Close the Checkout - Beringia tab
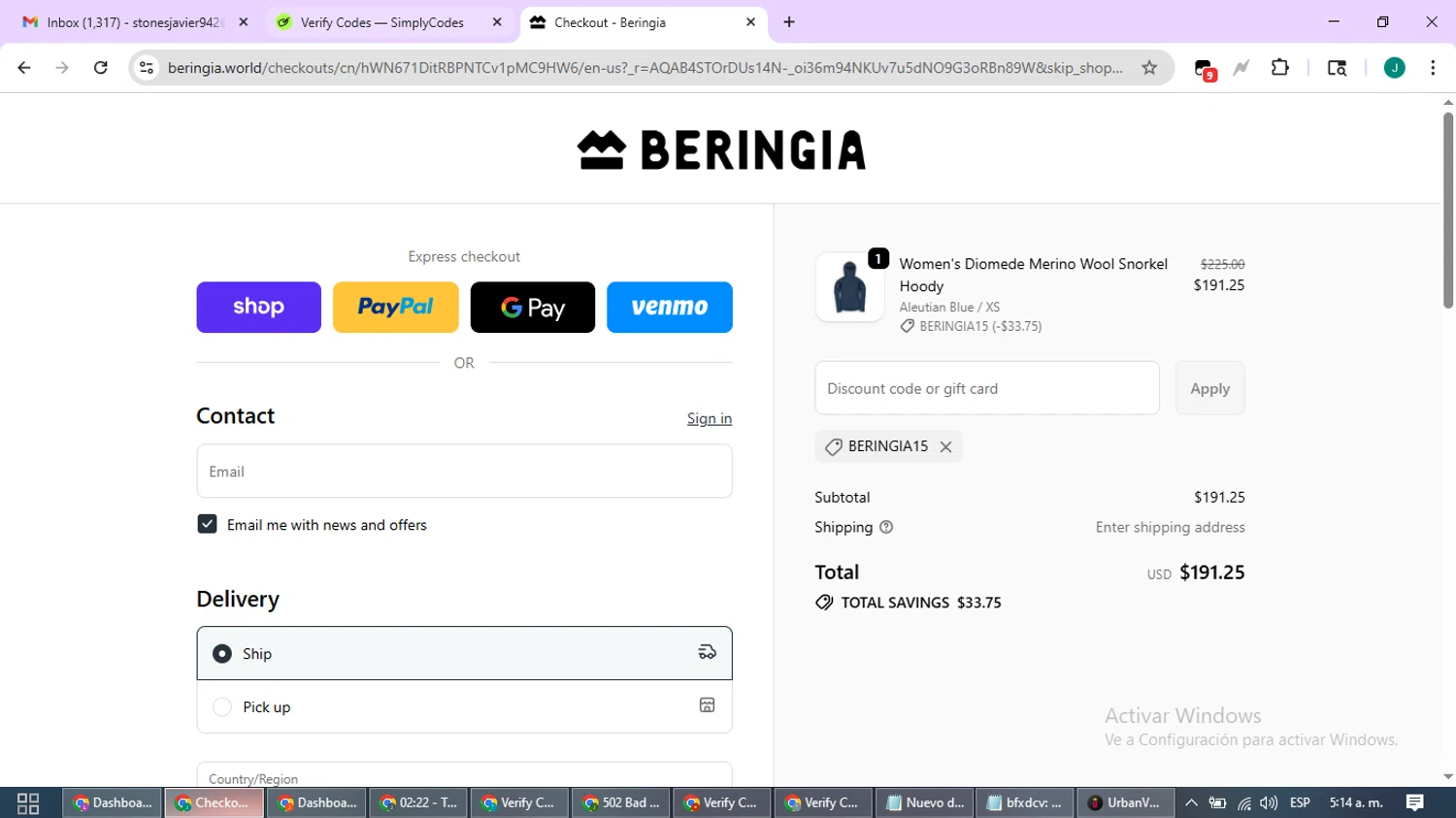The width and height of the screenshot is (1456, 818). pos(750,22)
